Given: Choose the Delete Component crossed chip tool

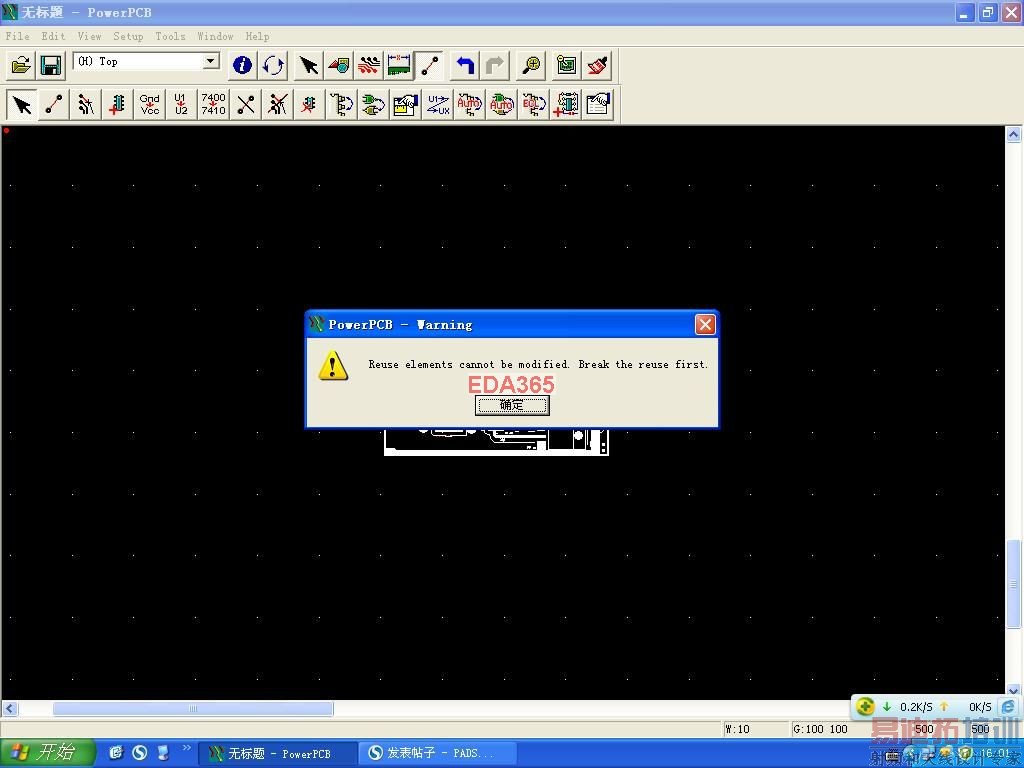Looking at the screenshot, I should pyautogui.click(x=309, y=104).
